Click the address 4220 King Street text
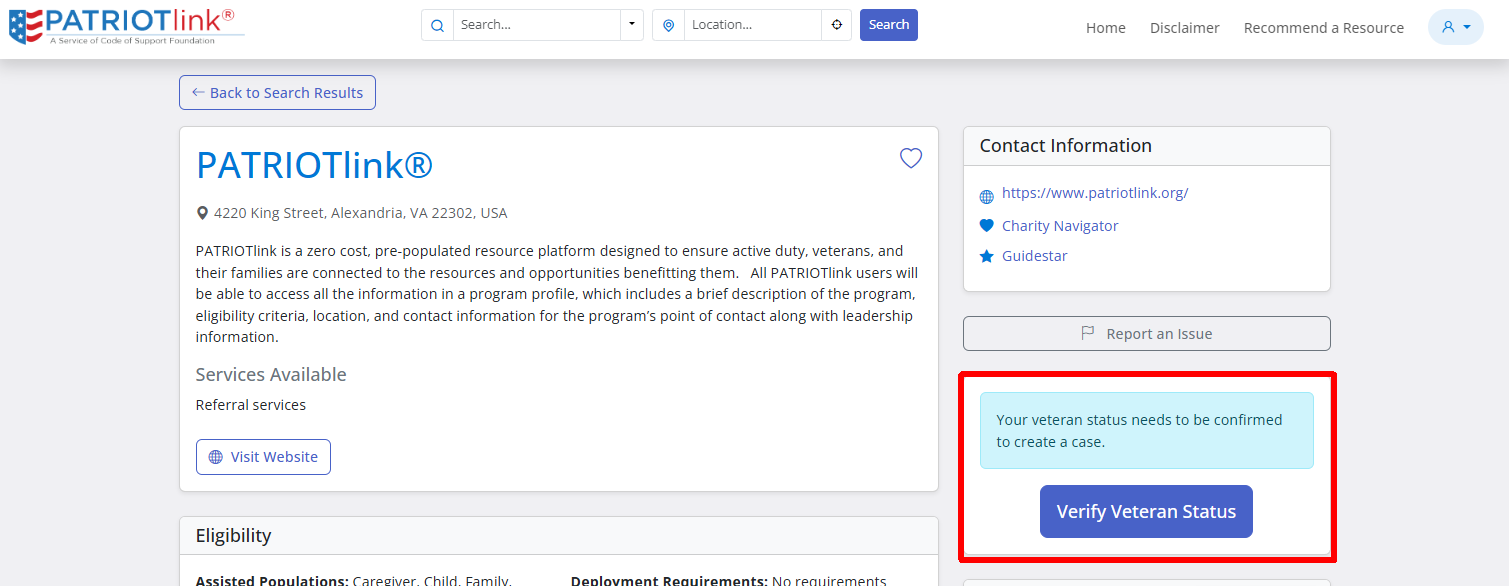 pos(361,213)
